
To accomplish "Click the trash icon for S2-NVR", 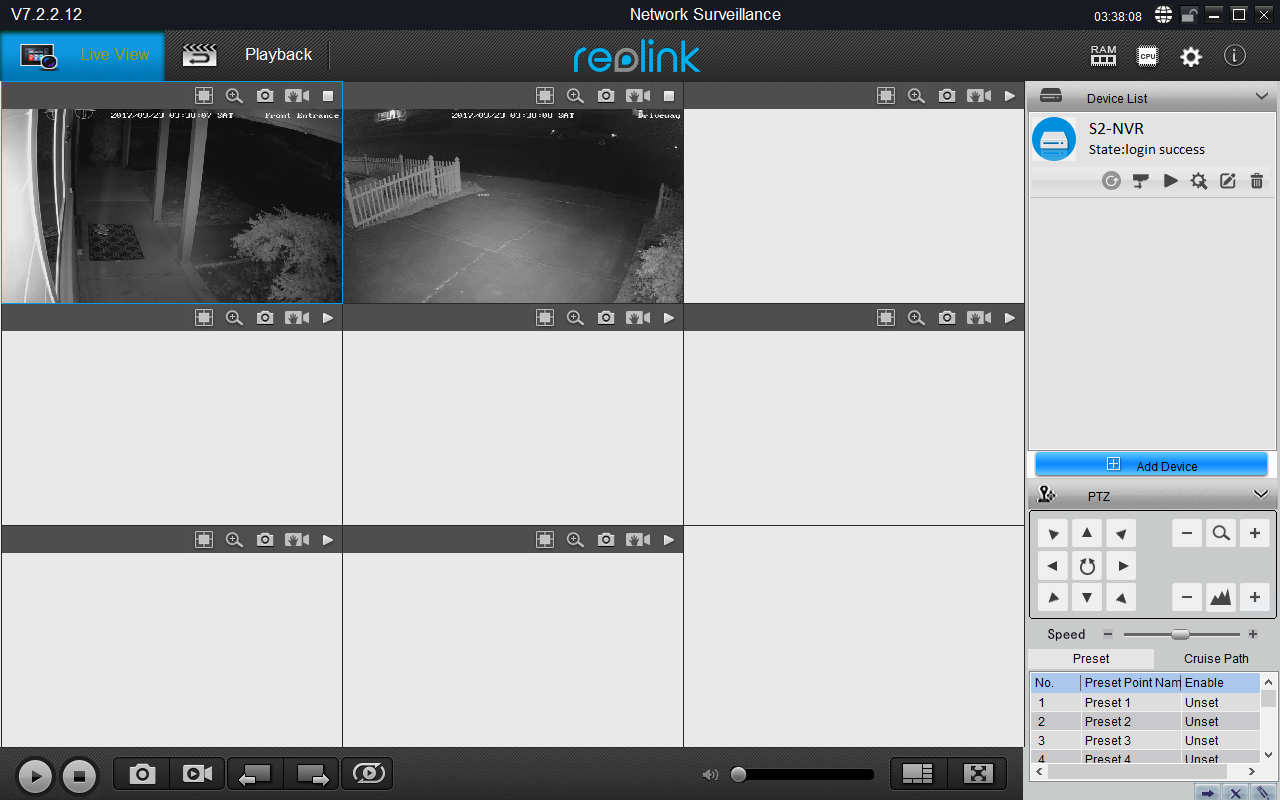I will (x=1257, y=181).
